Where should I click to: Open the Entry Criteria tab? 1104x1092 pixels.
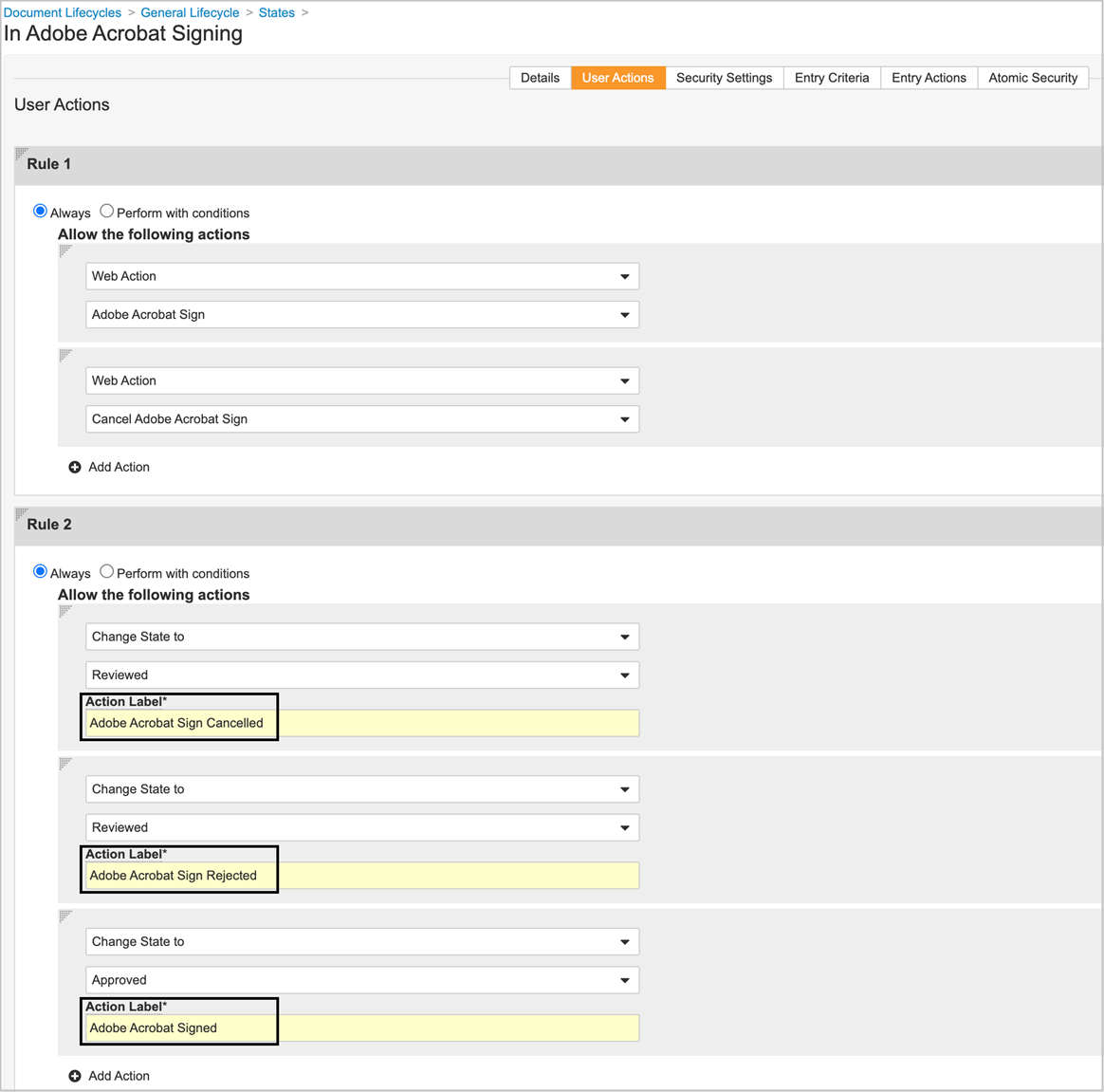point(831,78)
